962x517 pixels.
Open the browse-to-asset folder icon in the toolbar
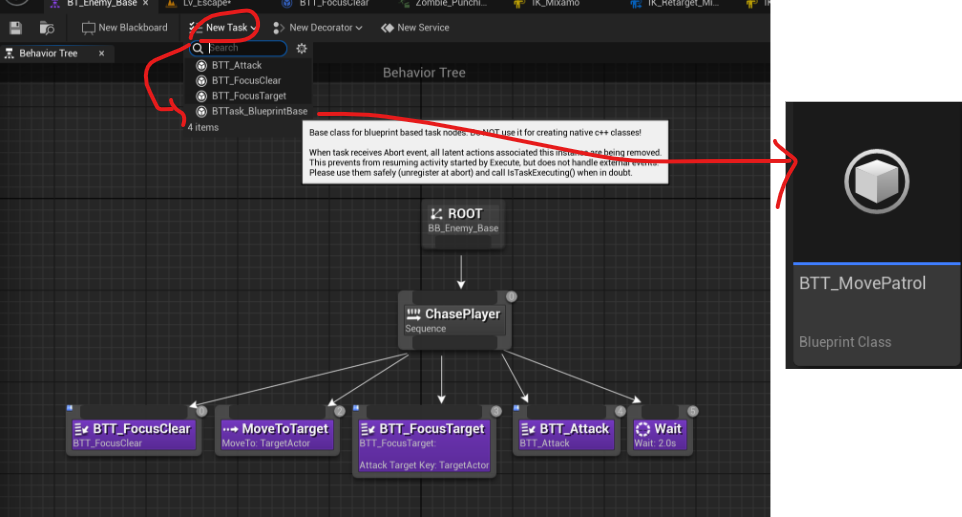point(47,28)
